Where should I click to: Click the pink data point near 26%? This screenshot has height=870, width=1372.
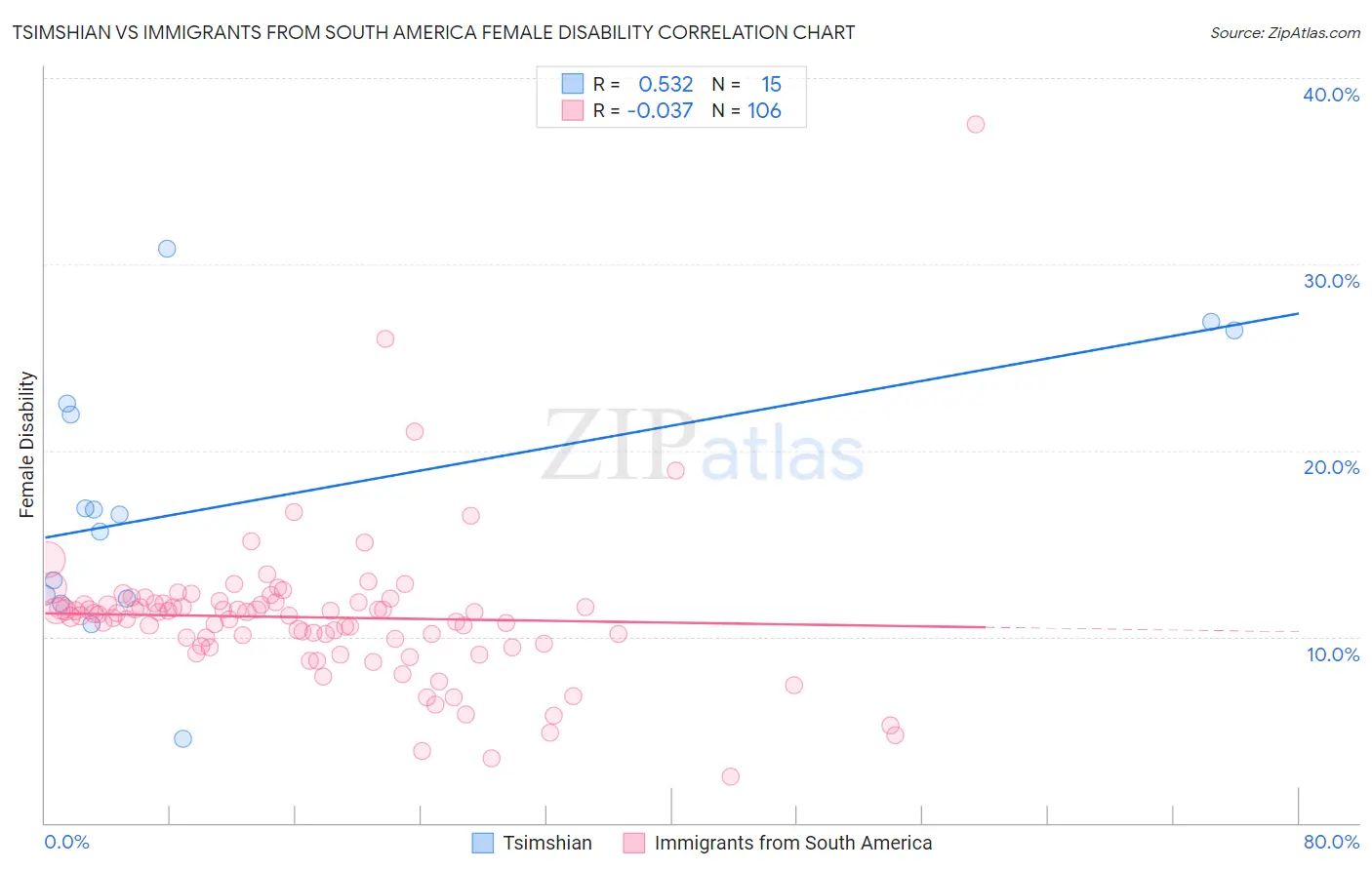(x=385, y=339)
